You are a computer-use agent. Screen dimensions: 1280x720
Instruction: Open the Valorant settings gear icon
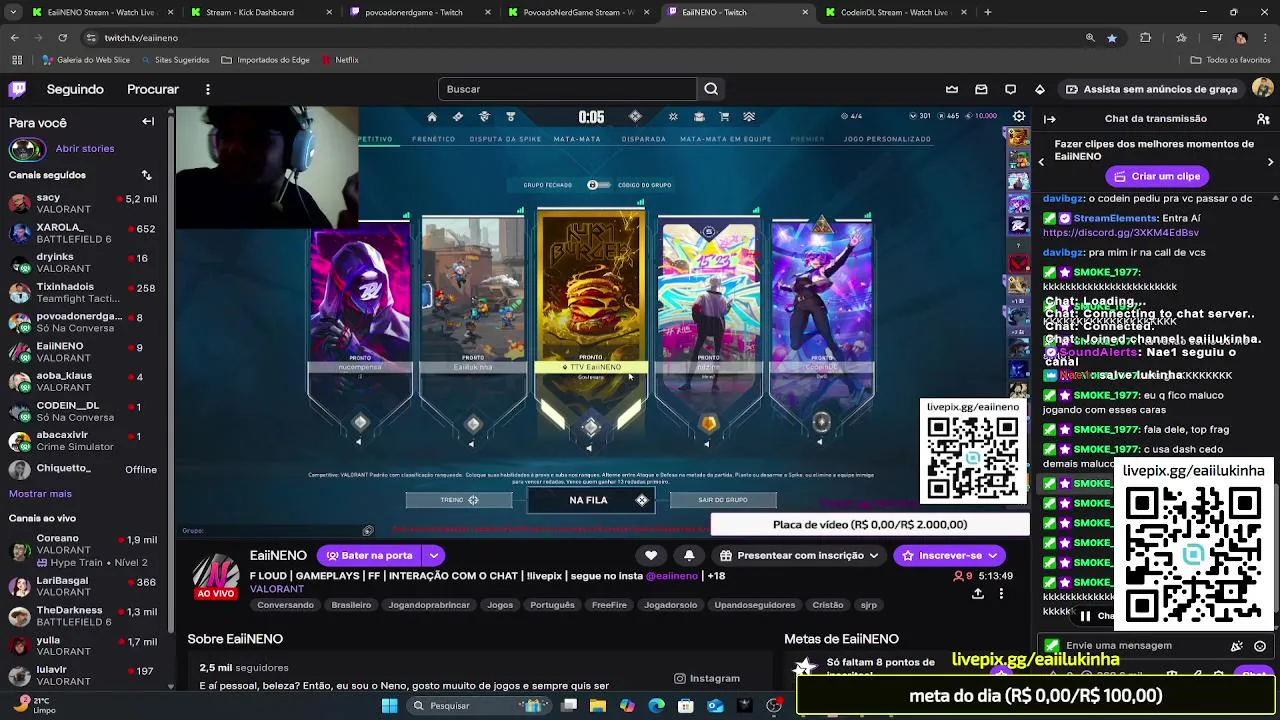click(1019, 116)
